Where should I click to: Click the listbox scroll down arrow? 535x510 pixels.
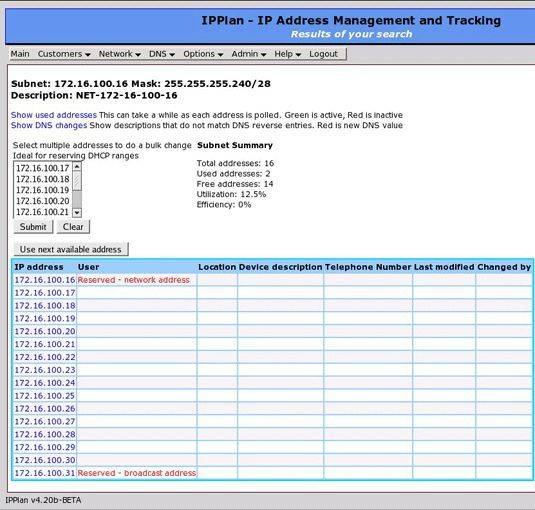tap(77, 213)
